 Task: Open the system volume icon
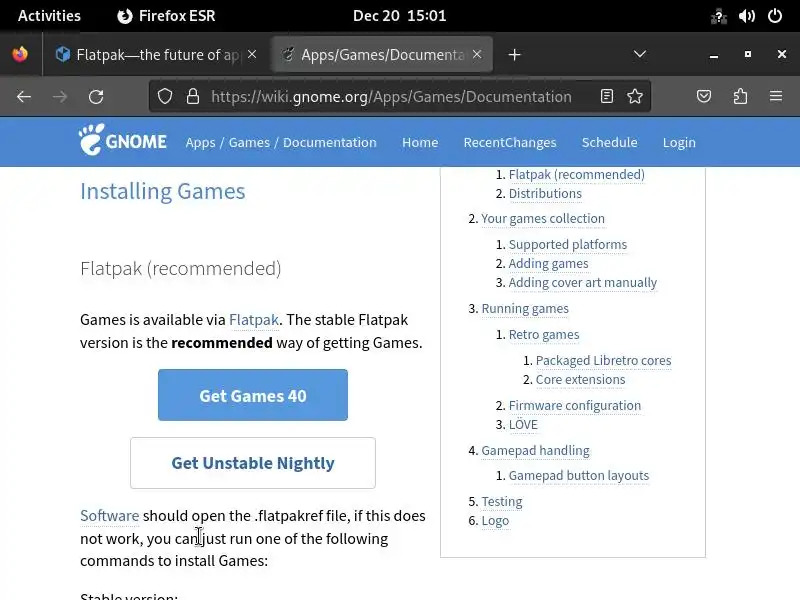pyautogui.click(x=746, y=16)
